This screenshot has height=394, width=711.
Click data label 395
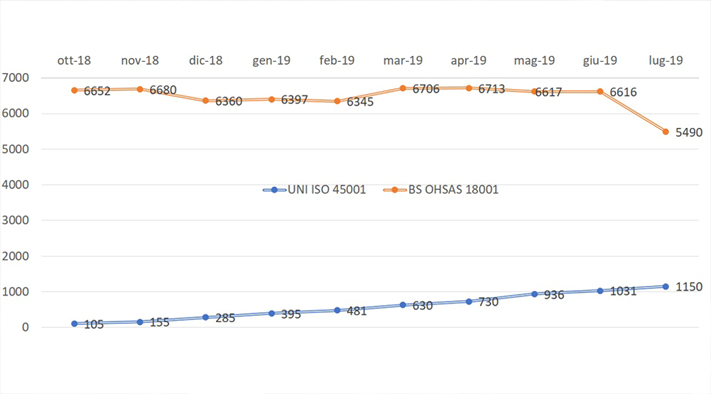(291, 314)
